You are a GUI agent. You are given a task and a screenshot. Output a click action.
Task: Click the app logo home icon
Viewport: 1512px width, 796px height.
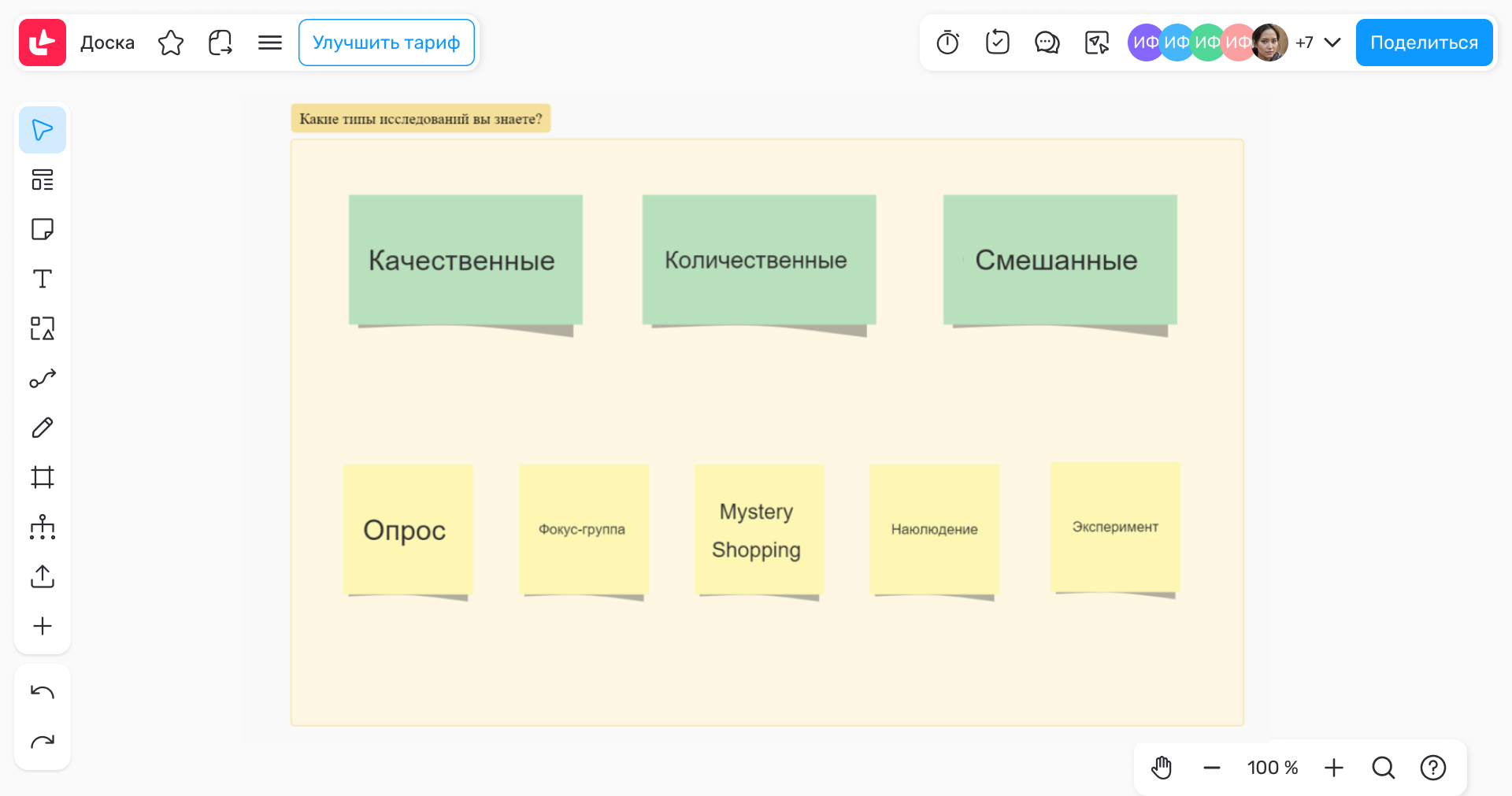(43, 43)
